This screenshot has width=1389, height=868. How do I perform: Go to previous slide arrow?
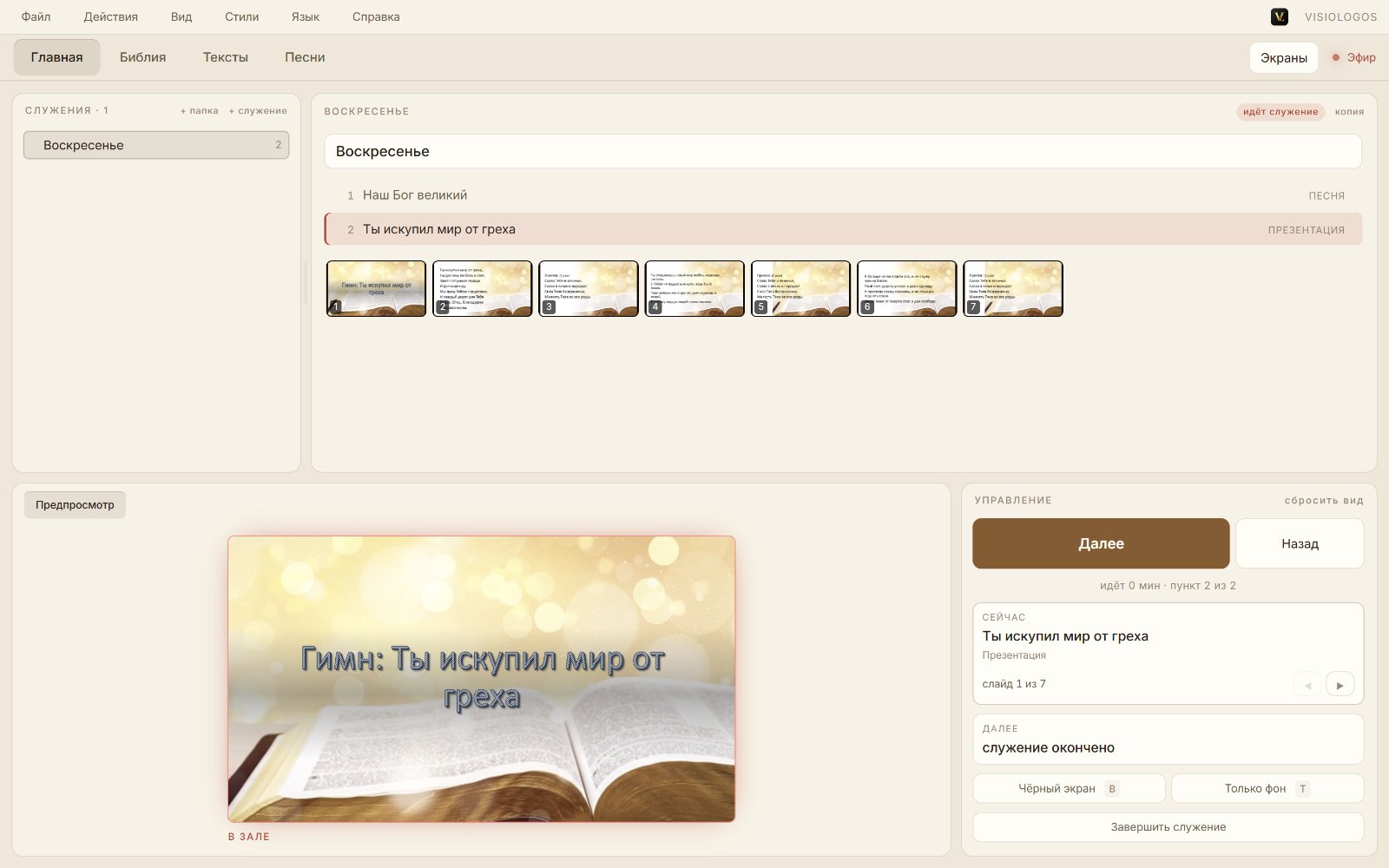(x=1307, y=684)
